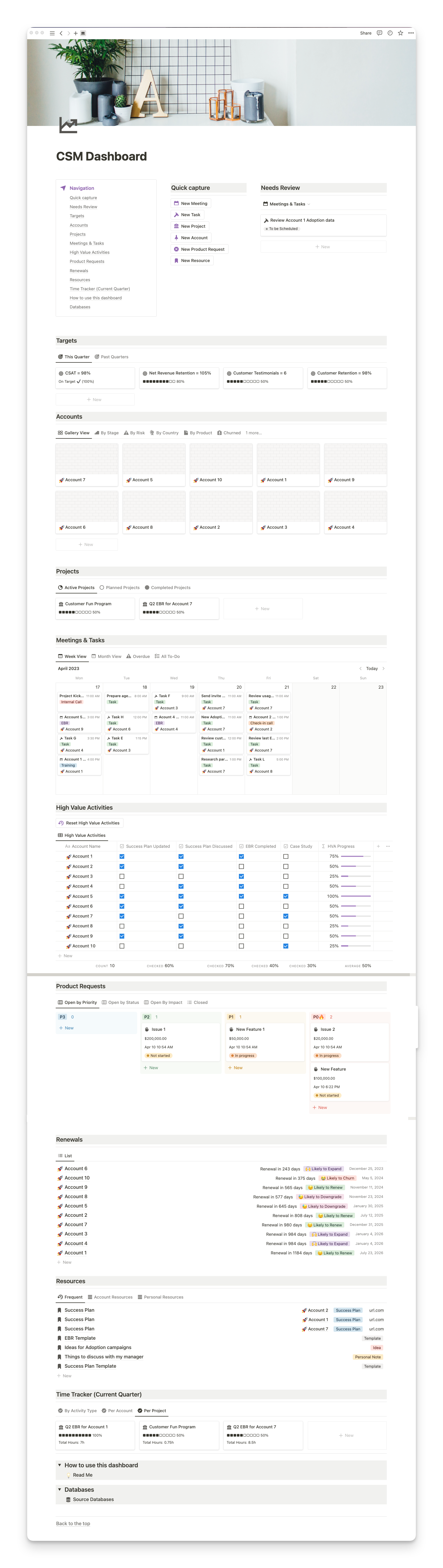
Task: Open 'Things to discuss with my manager' resource
Action: 104,1357
